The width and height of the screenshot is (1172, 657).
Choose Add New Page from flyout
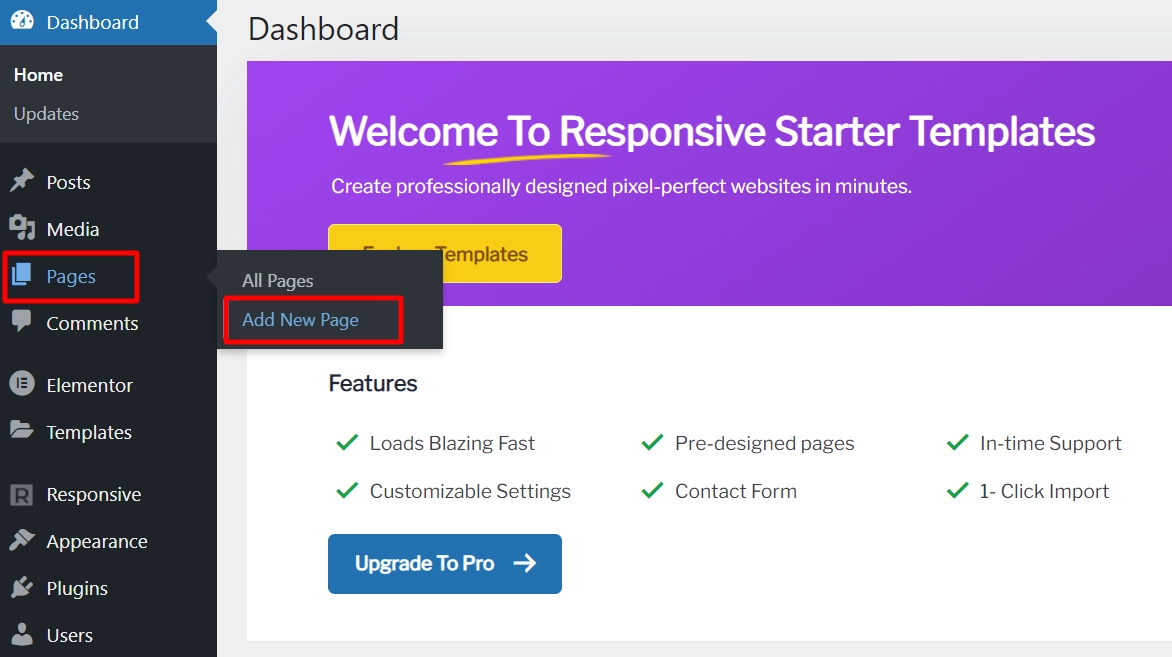(x=300, y=320)
